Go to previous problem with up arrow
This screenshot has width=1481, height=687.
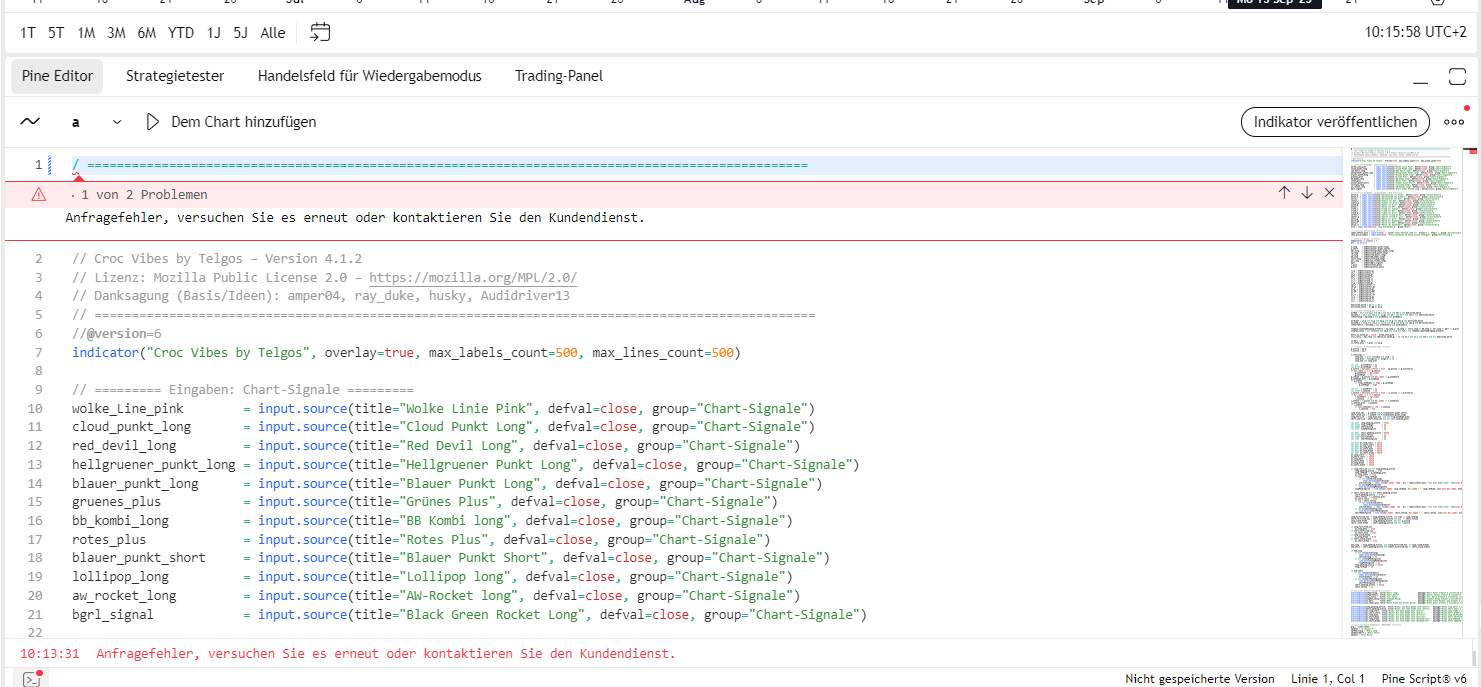point(1284,193)
